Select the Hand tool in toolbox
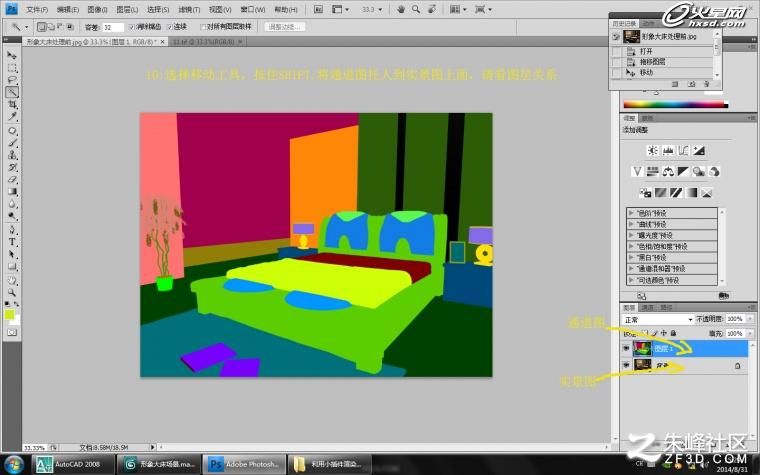The image size is (760, 475). pyautogui.click(x=12, y=281)
